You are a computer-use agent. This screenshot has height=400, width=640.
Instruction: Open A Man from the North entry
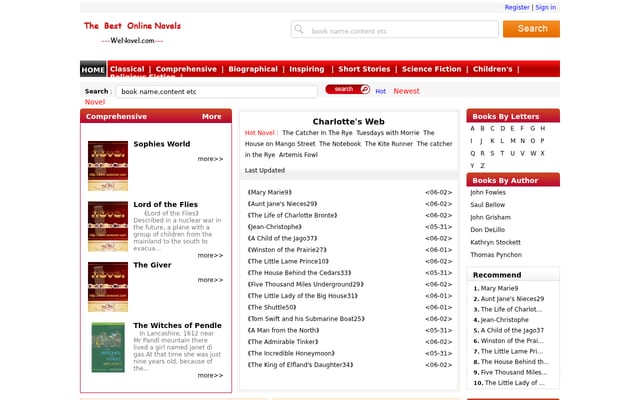[283, 330]
